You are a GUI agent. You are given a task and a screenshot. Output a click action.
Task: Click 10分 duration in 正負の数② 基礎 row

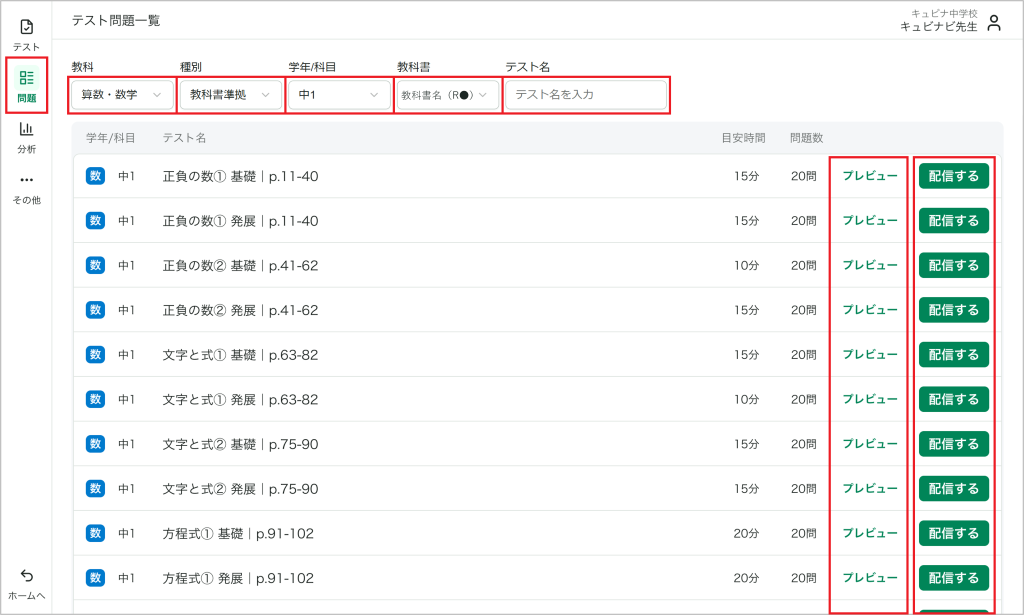tap(746, 265)
